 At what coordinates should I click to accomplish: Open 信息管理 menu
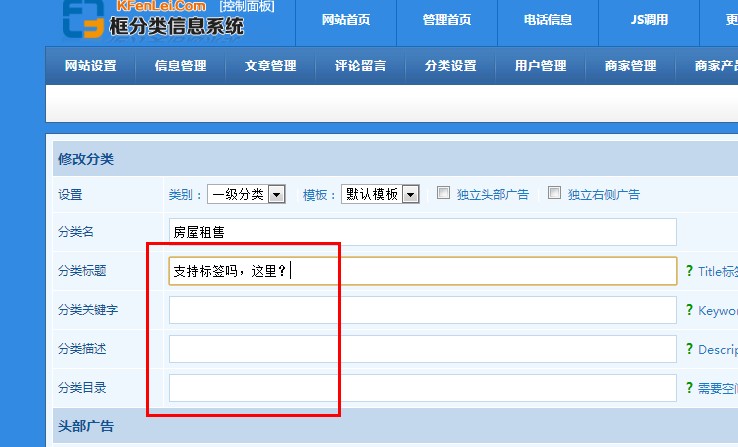(181, 66)
